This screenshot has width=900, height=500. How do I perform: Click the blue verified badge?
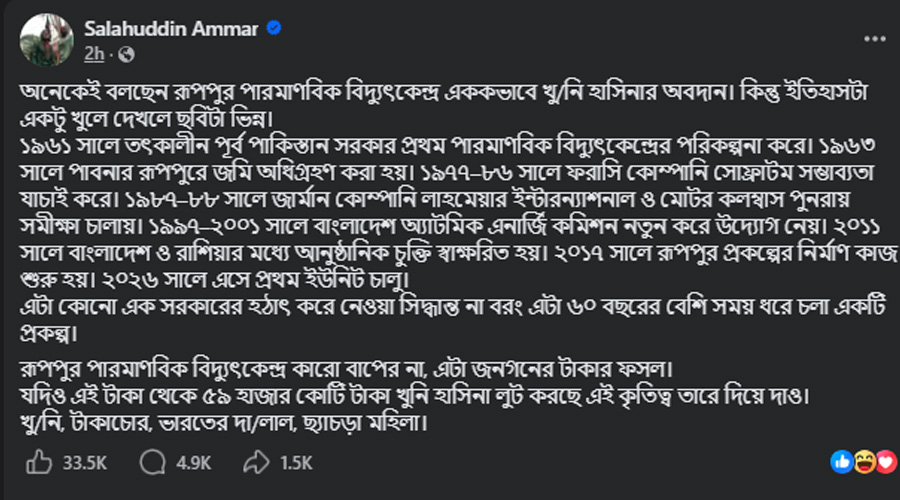[273, 30]
